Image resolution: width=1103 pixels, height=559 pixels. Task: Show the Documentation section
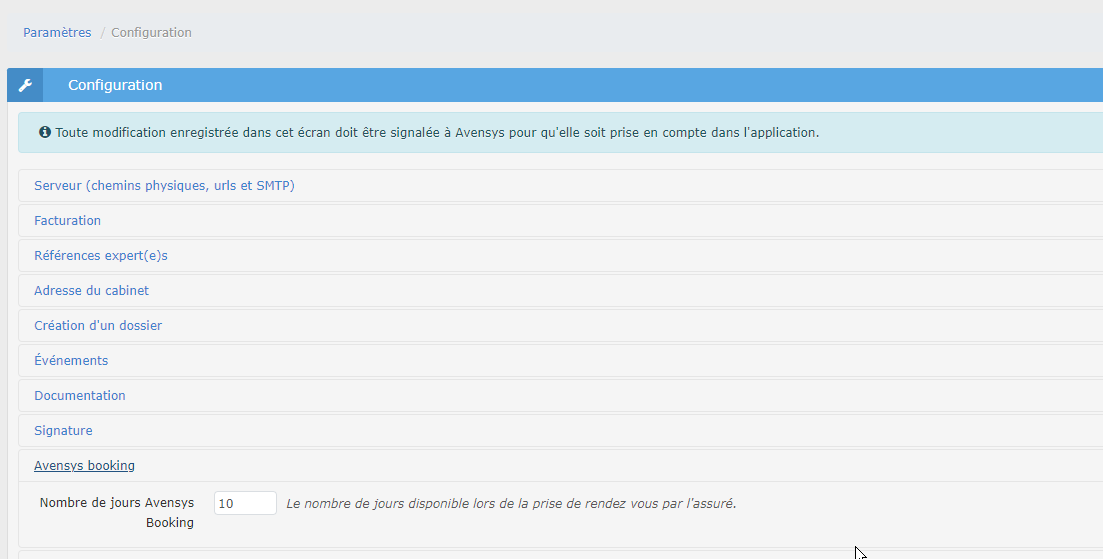[x=80, y=396]
